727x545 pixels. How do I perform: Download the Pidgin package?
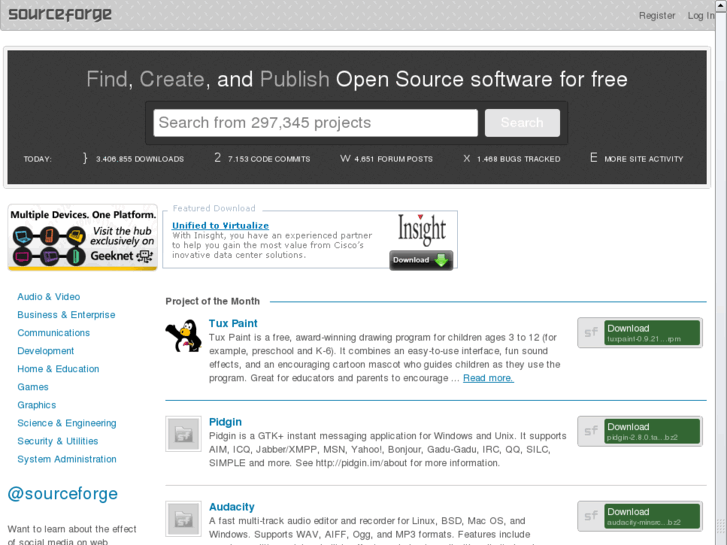point(639,432)
